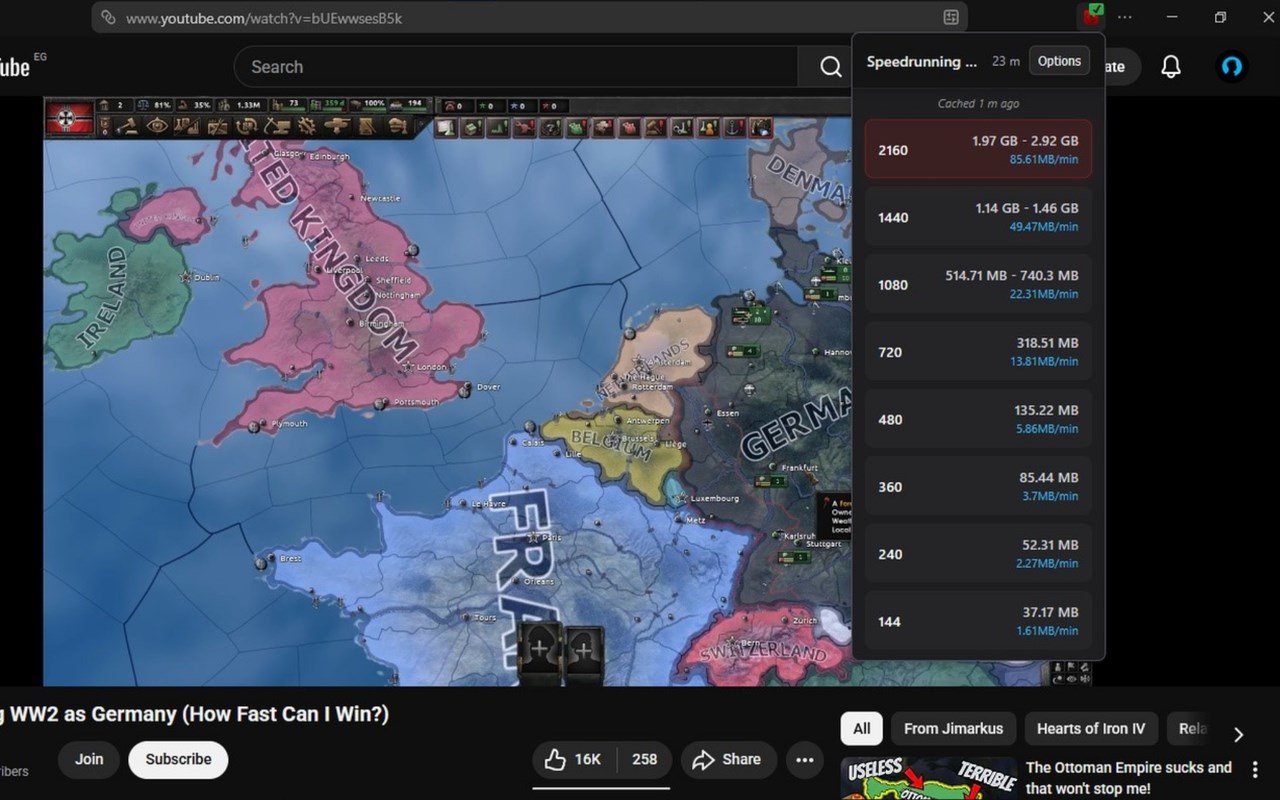Click the "Cached 1 m ago" text

point(978,103)
